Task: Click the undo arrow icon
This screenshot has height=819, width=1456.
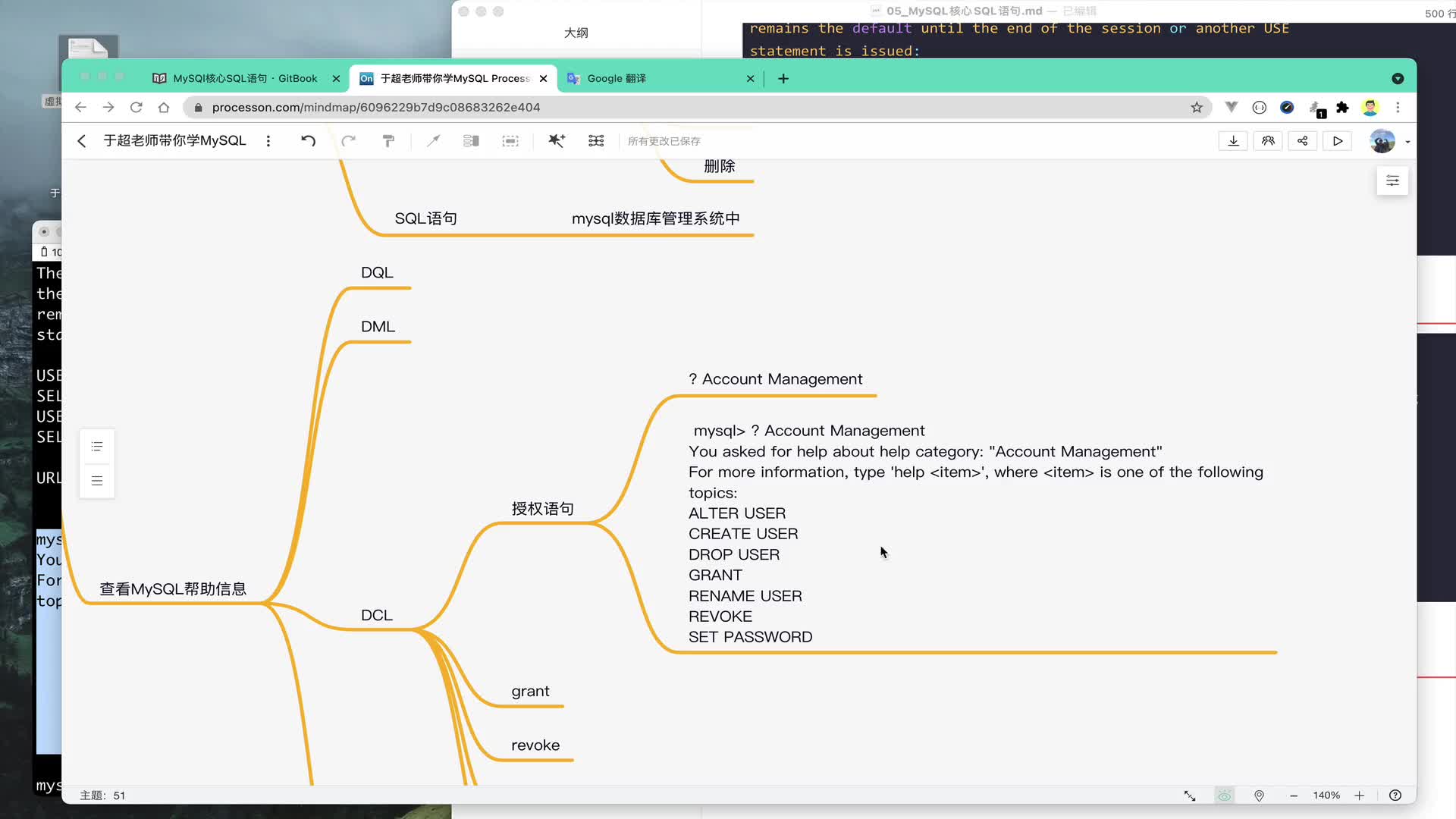Action: point(308,140)
